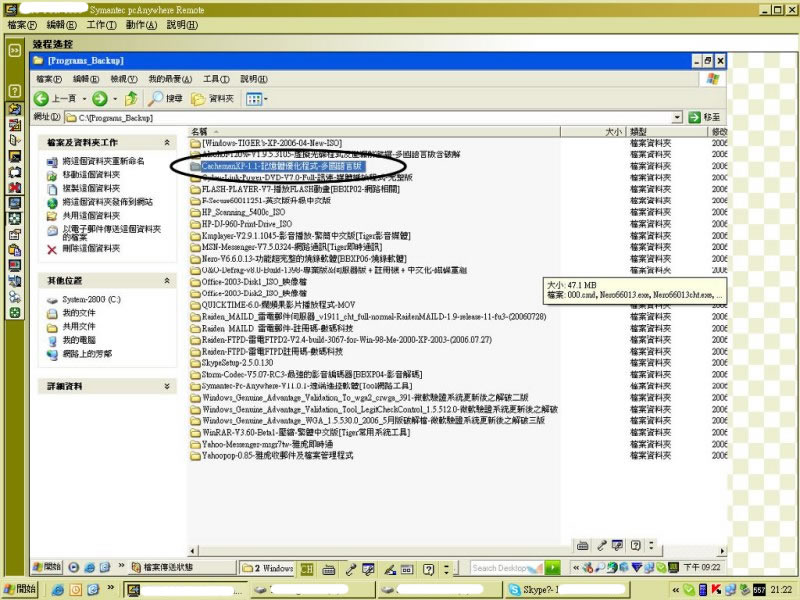Click the question mark help icon in pcAnywhere sidebar
The image size is (800, 600).
click(15, 91)
